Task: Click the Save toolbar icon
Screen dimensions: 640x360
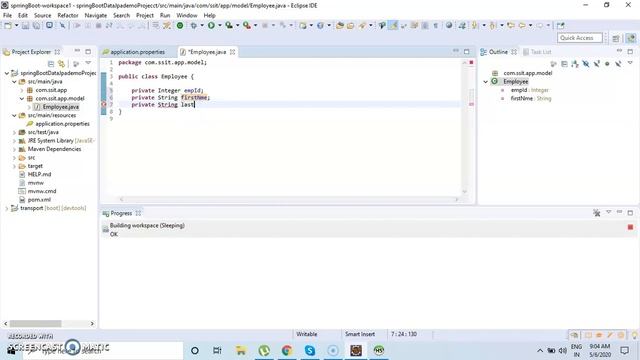Action: (25, 25)
